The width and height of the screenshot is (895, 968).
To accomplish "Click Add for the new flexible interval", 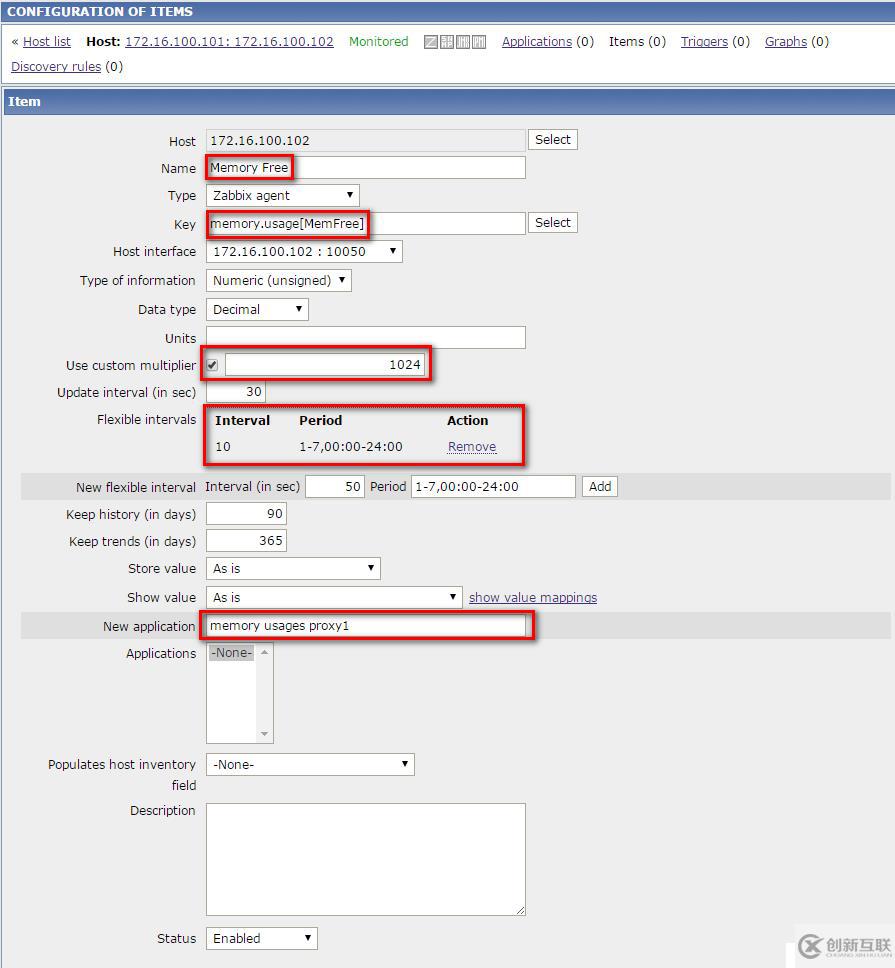I will coord(599,486).
